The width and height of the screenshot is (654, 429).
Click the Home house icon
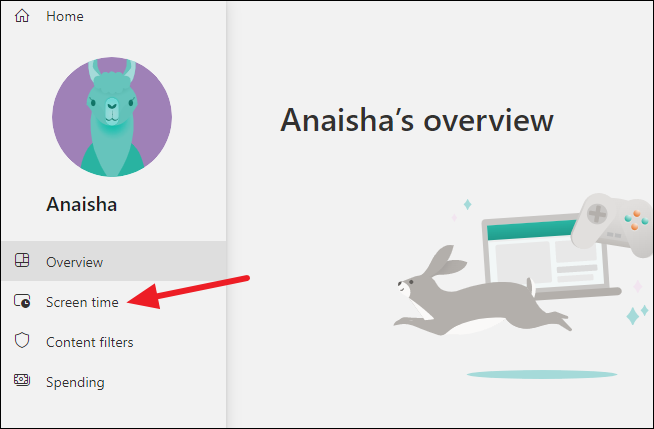[x=22, y=16]
